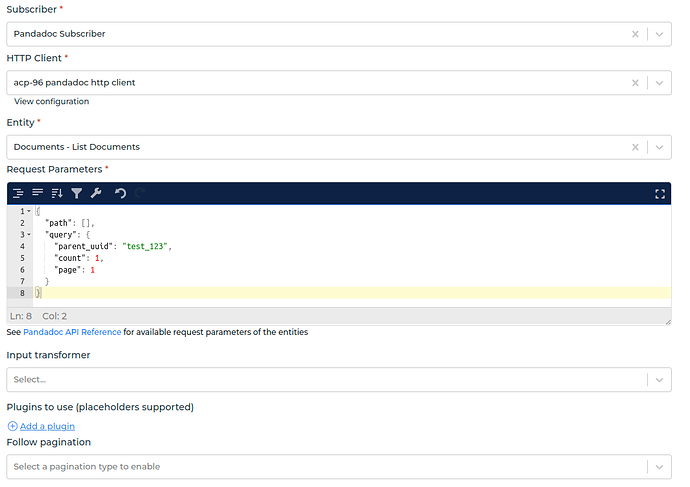Click the Select a pagination type field
The image size is (690, 487).
(x=339, y=467)
